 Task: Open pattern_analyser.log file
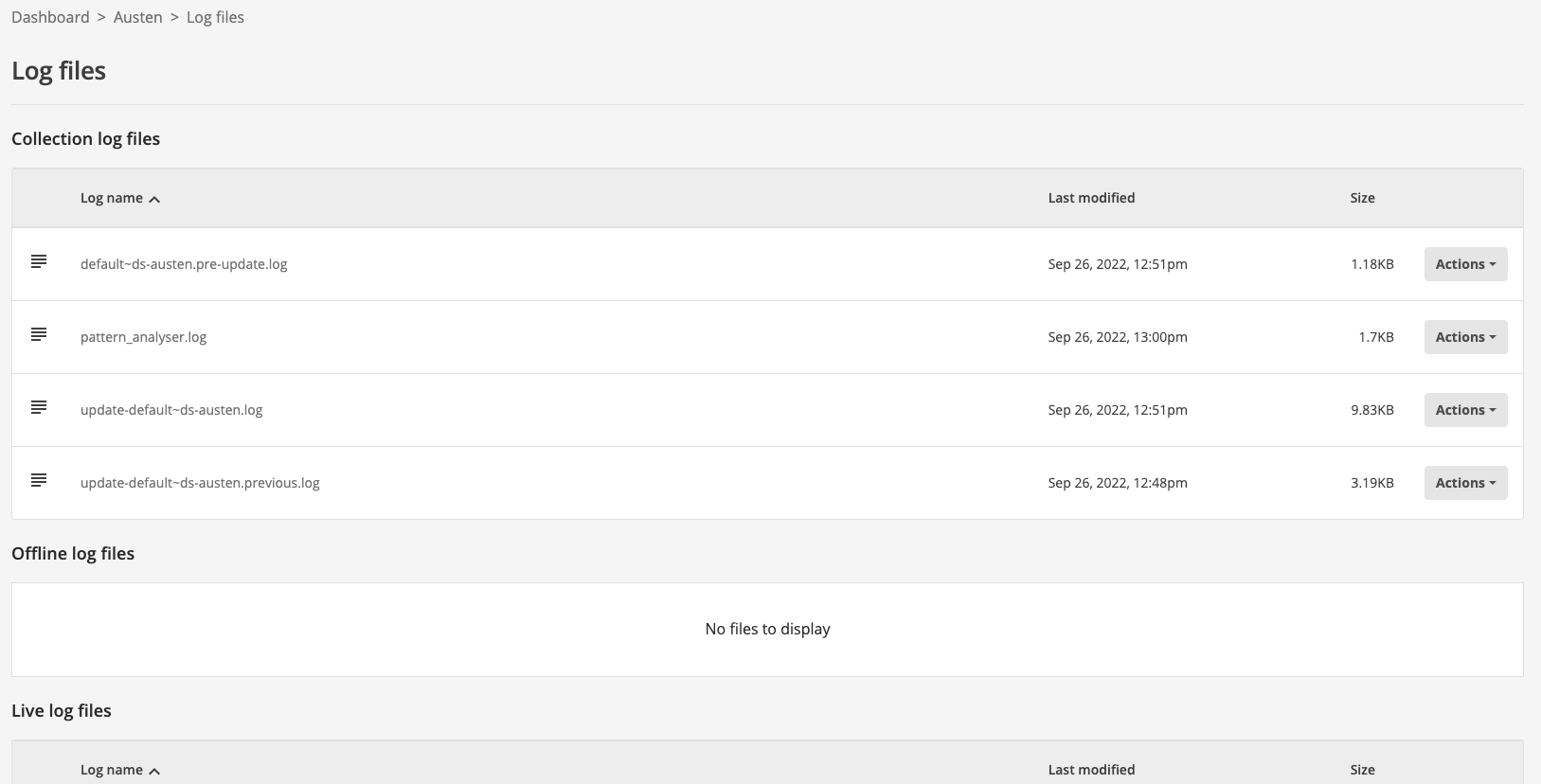point(143,337)
